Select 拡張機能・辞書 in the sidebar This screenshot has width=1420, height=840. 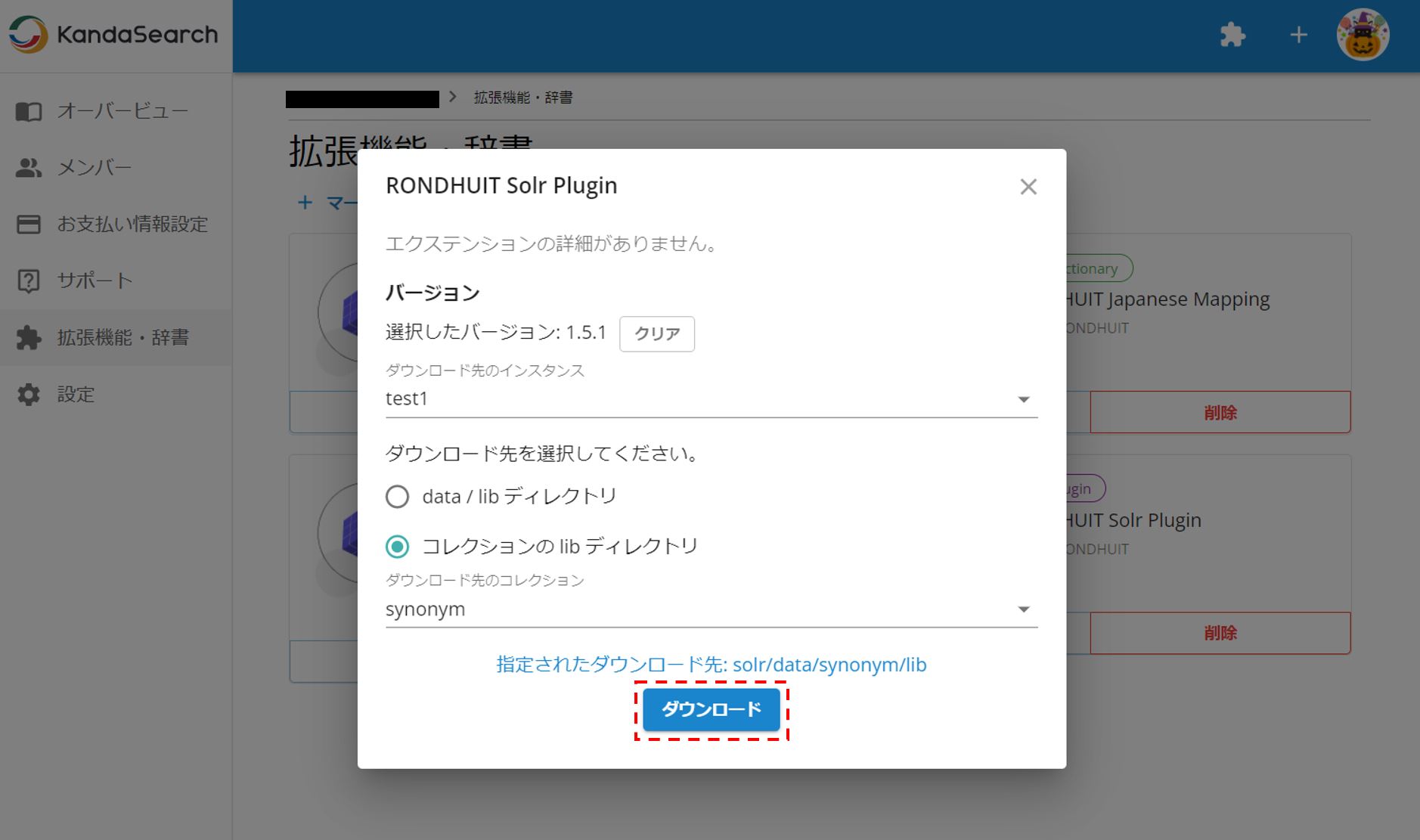click(116, 338)
